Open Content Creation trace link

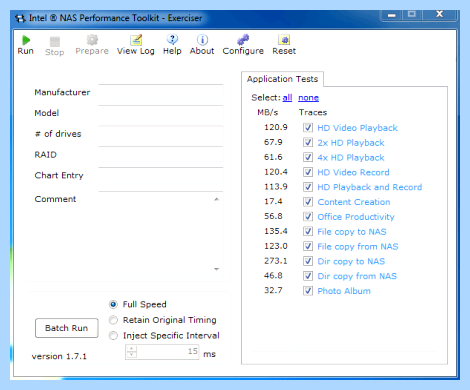pyautogui.click(x=354, y=202)
